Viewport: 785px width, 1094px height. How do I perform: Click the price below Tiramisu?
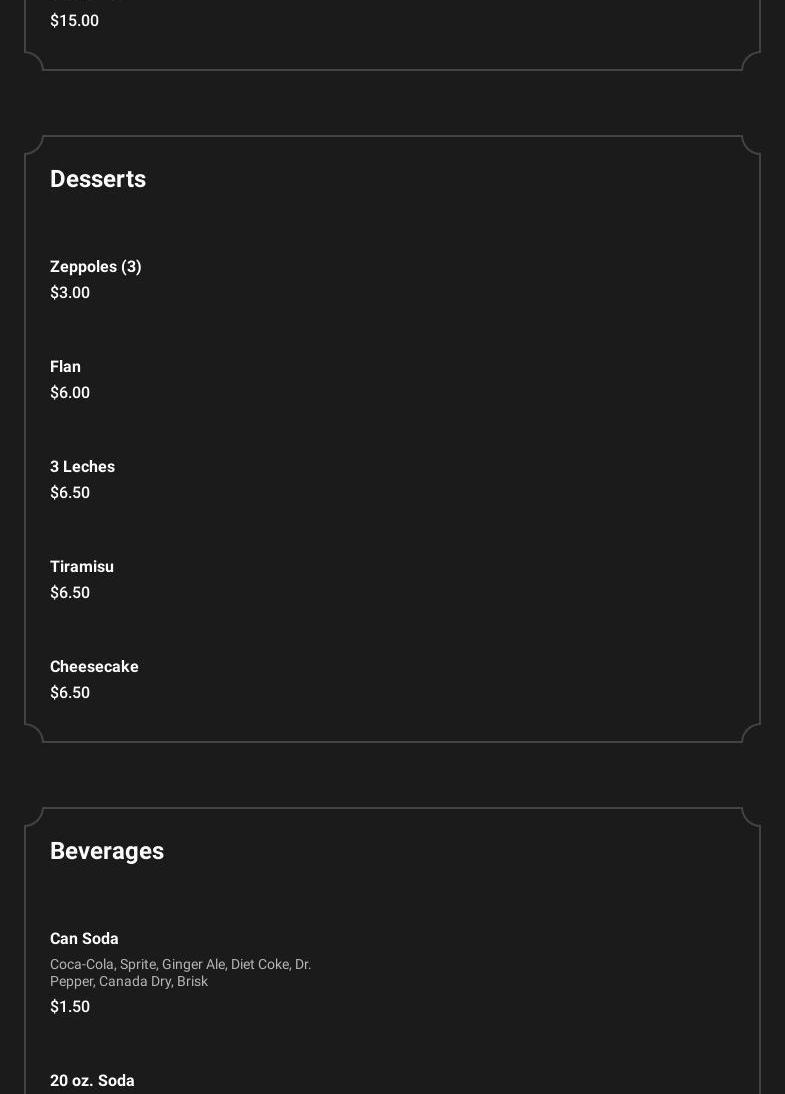[x=70, y=593]
